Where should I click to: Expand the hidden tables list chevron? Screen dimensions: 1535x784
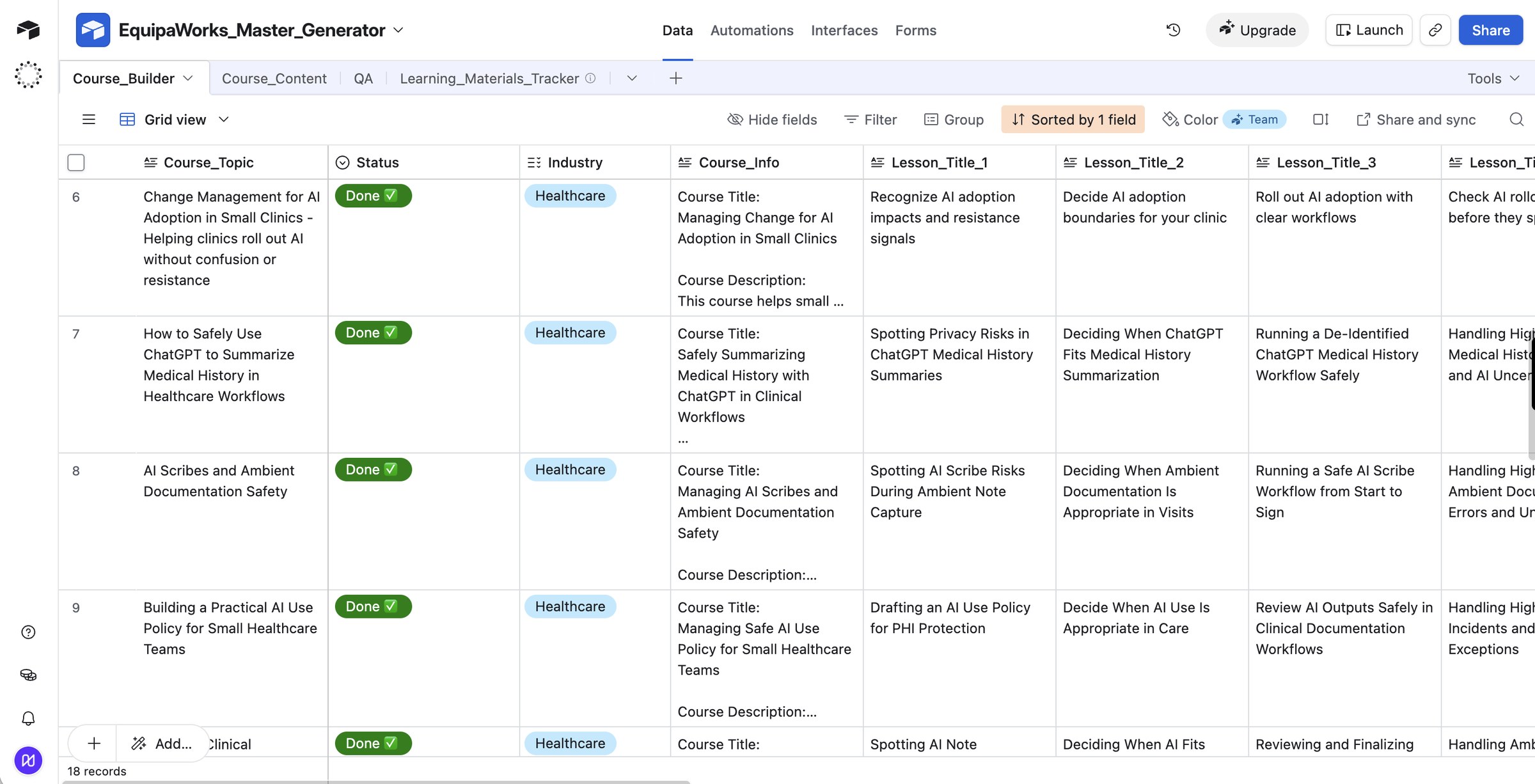tap(632, 78)
